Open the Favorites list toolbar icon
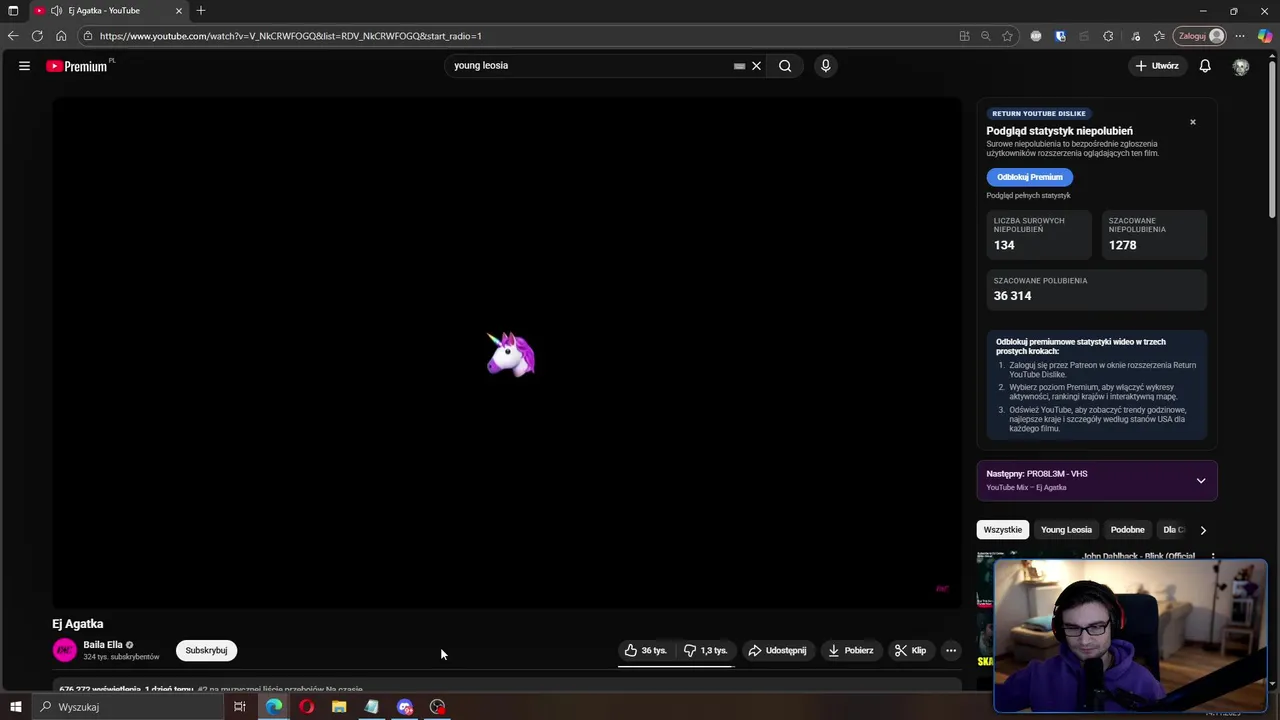 point(1159,36)
